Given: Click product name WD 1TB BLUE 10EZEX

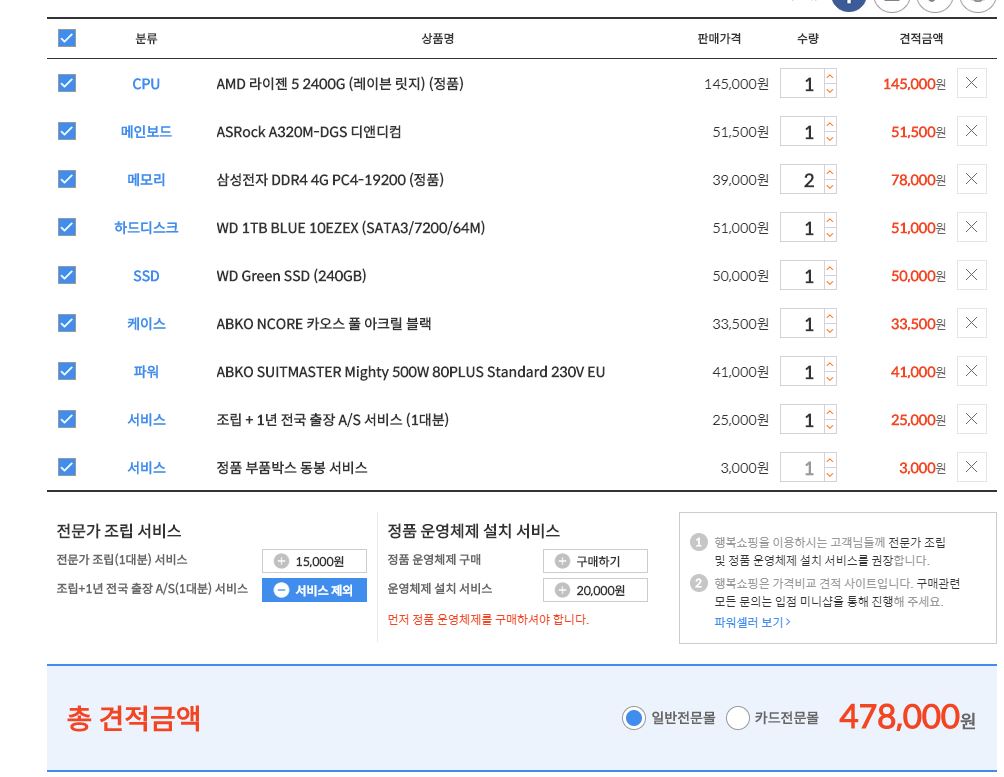Looking at the screenshot, I should 350,228.
